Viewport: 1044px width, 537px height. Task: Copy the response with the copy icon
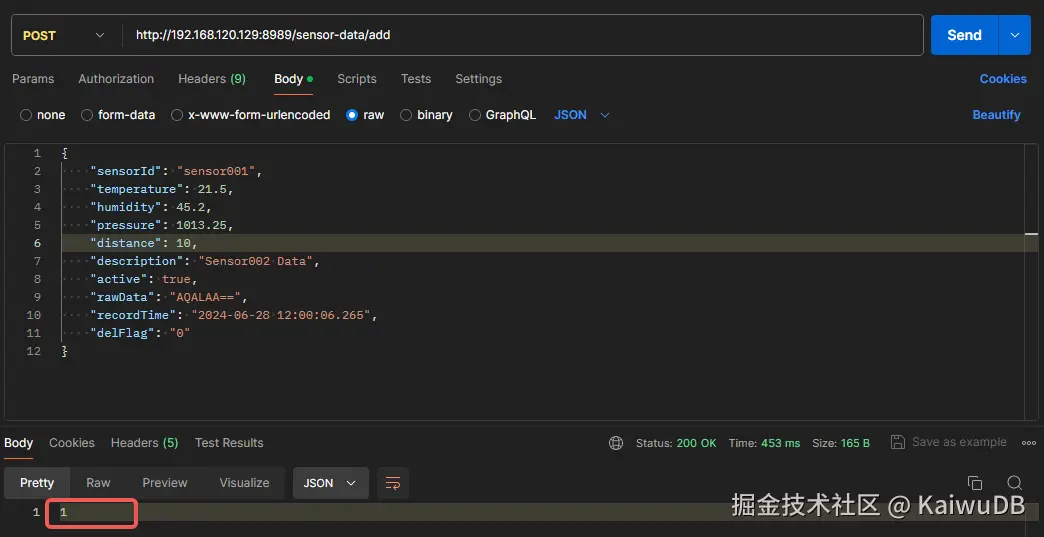point(975,482)
